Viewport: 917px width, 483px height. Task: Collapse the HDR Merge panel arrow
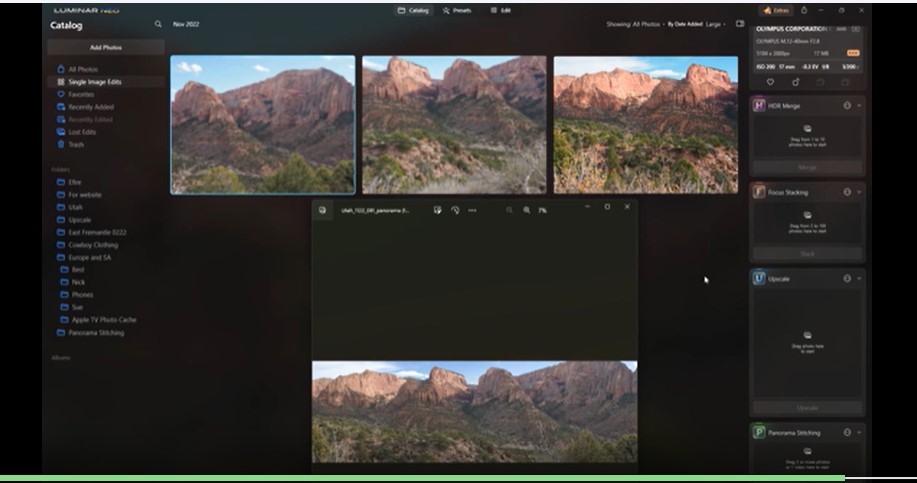pos(859,106)
